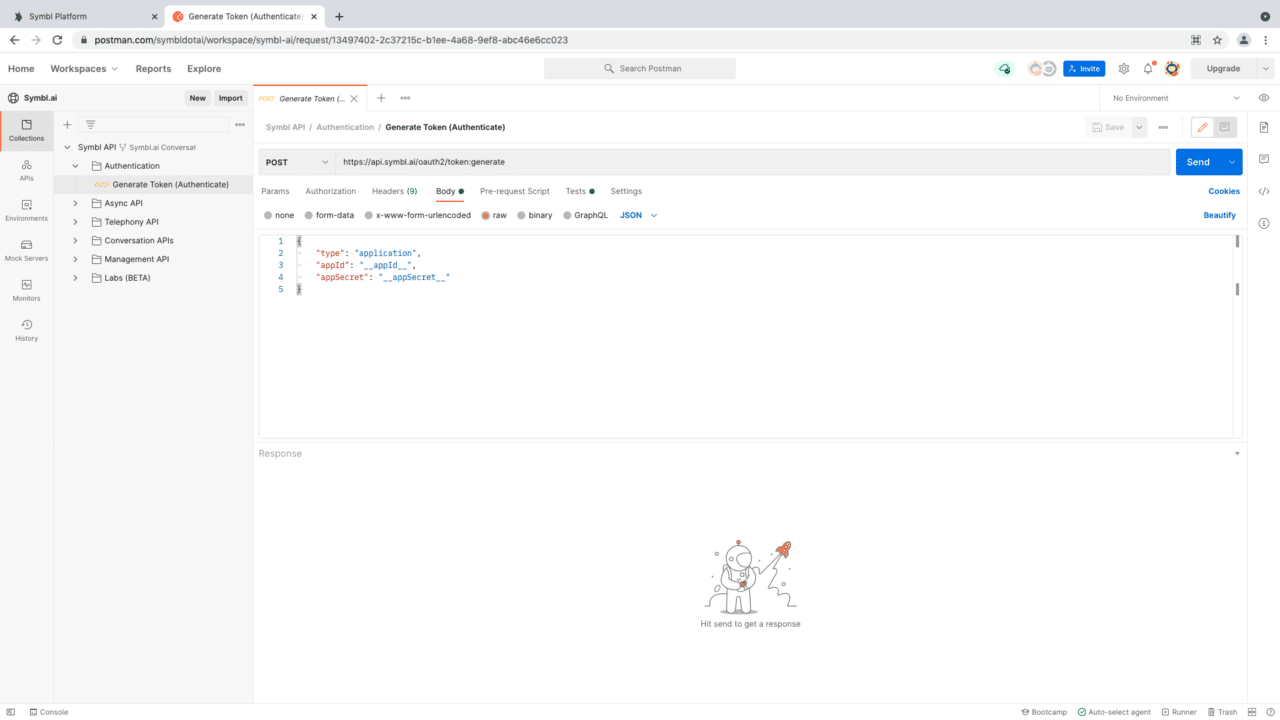Open the Monitors sidebar panel
Viewport: 1280px width, 720px height.
25,289
